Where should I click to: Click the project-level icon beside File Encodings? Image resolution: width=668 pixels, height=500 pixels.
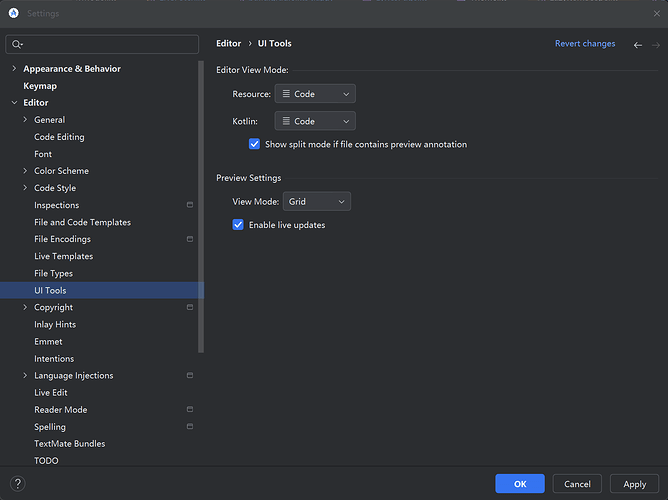(190, 239)
